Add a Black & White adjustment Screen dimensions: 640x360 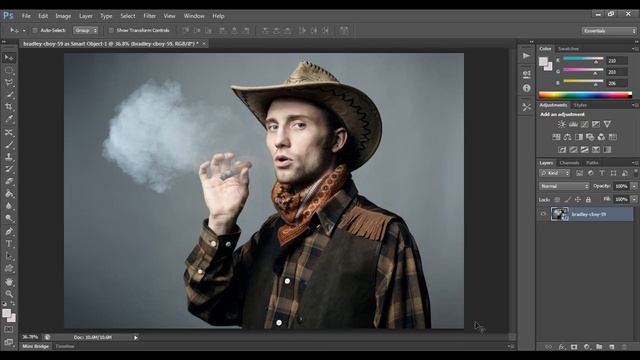tap(579, 137)
